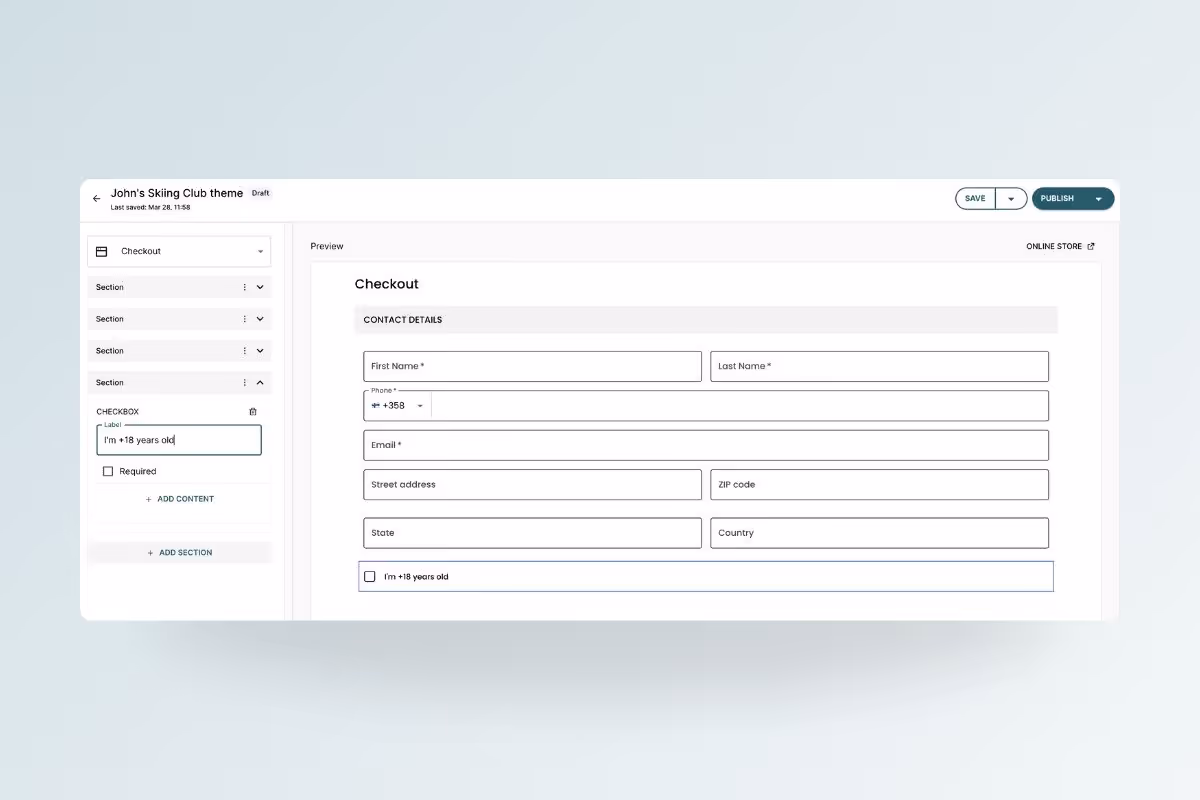Open the kebab menu on the third Section
Image resolution: width=1200 pixels, height=800 pixels.
(243, 351)
